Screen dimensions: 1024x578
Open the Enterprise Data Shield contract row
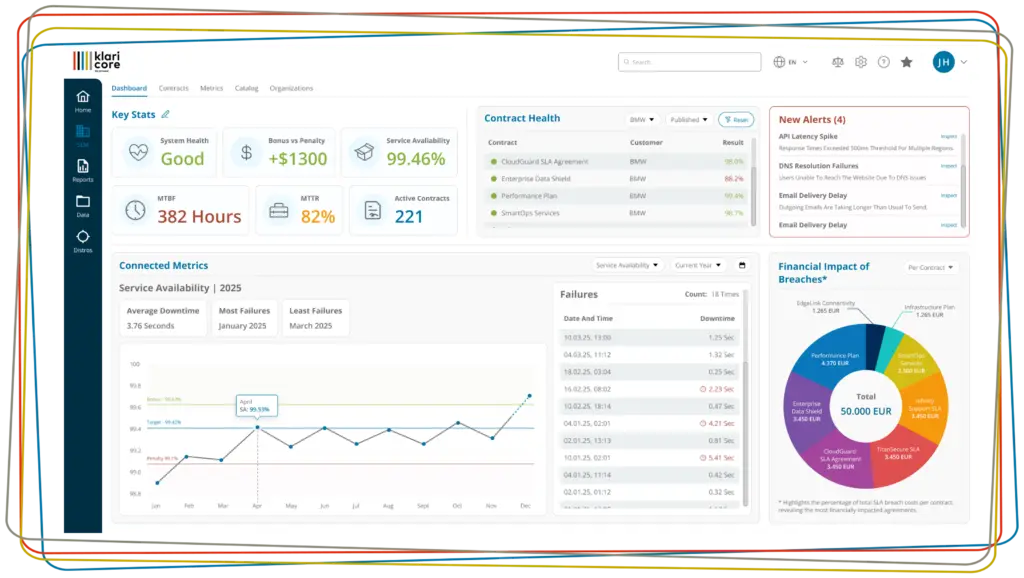point(616,178)
